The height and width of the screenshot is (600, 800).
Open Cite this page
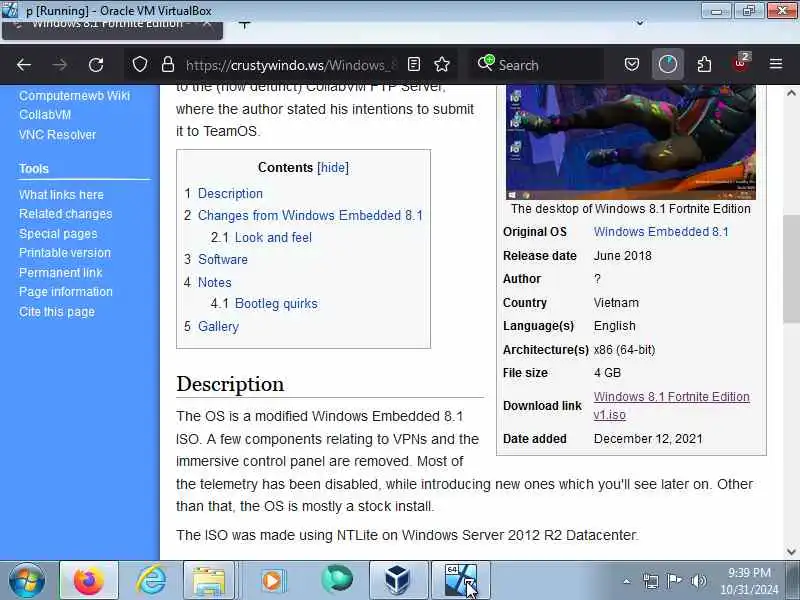click(57, 311)
